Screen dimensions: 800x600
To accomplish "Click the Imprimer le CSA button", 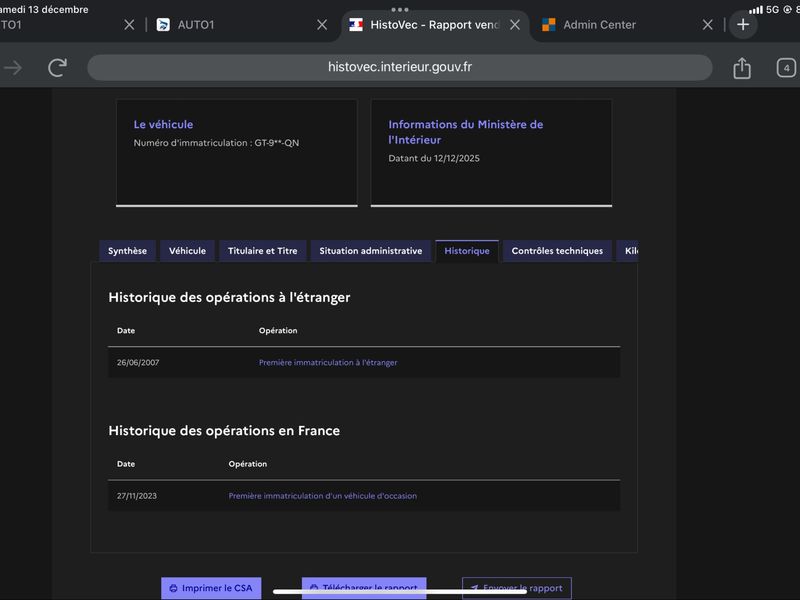I will click(x=210, y=588).
